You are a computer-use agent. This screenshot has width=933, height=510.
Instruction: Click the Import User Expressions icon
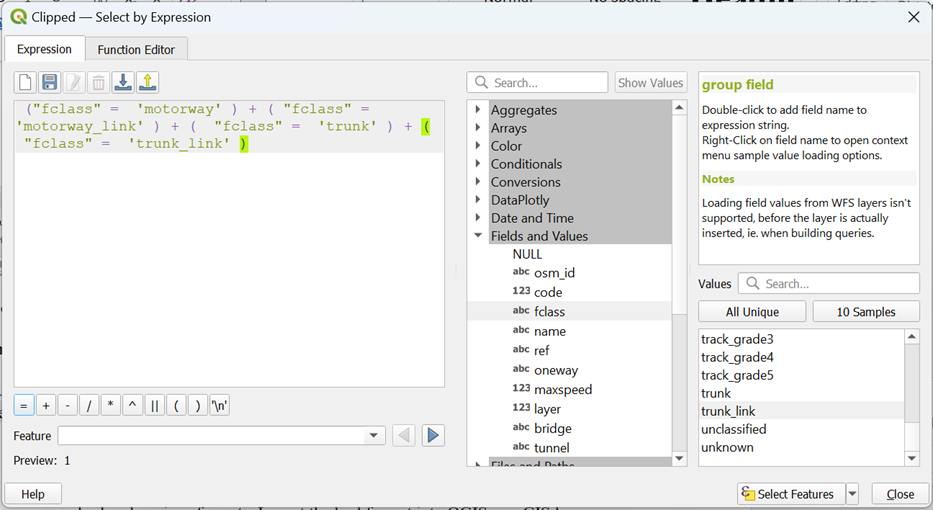[x=123, y=83]
